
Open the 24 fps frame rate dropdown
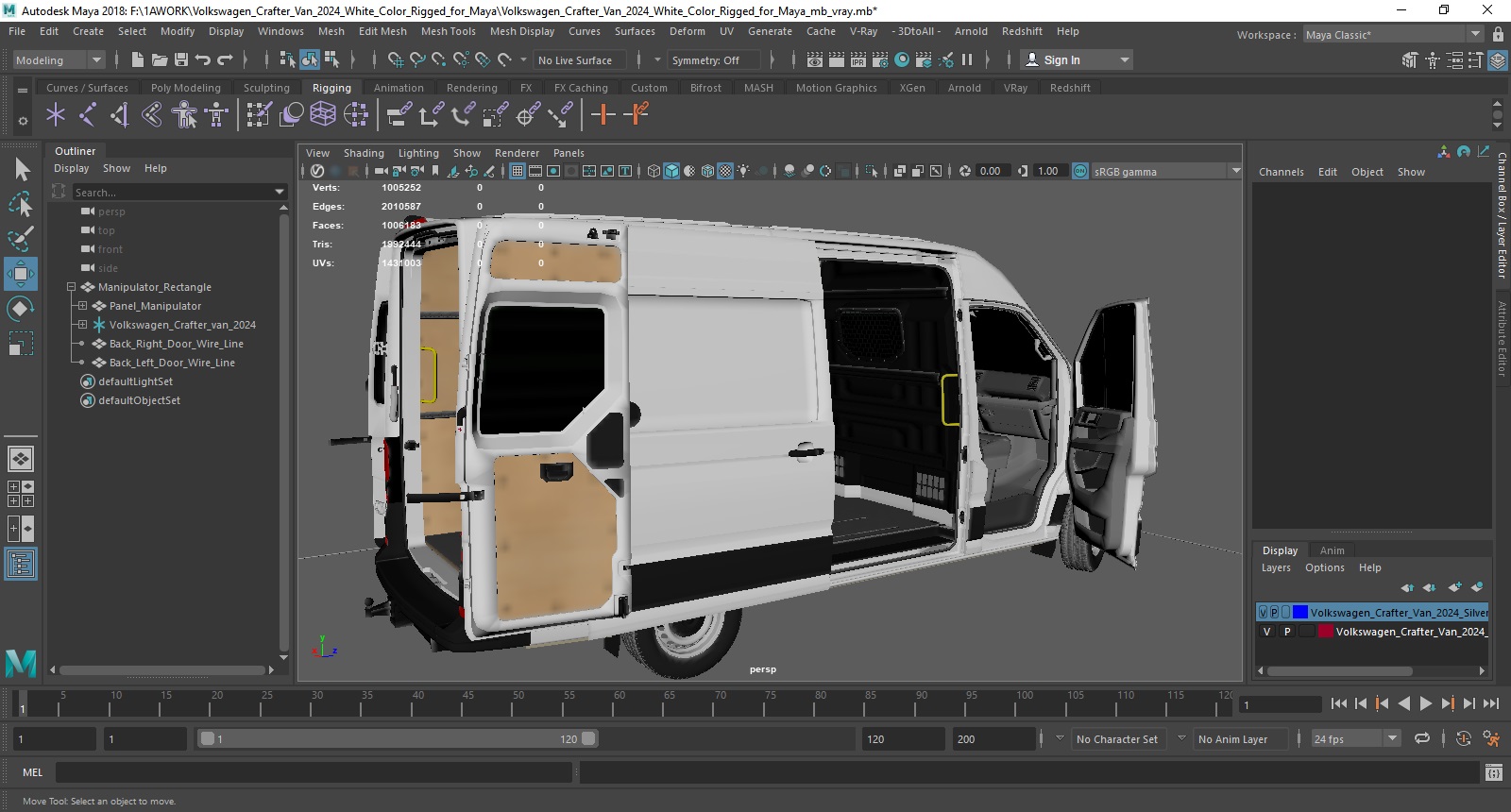(x=1355, y=738)
